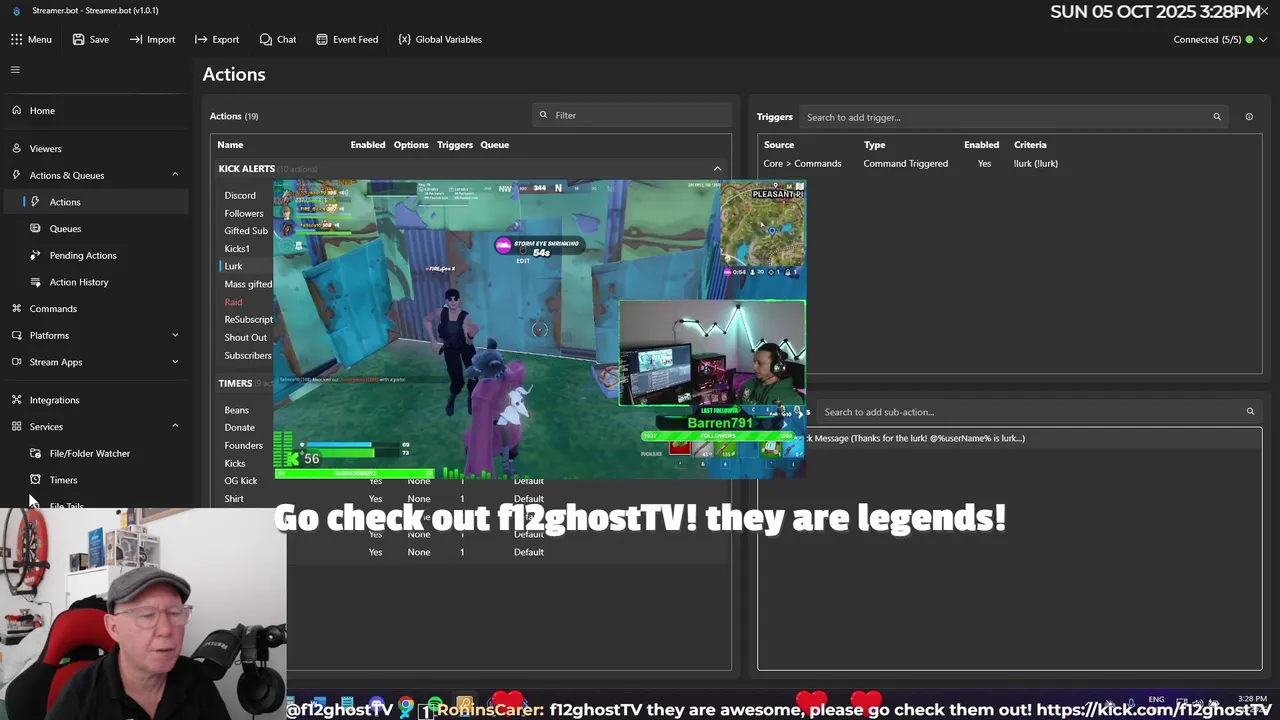
Task: Select the Beans timer action
Action: coord(237,410)
